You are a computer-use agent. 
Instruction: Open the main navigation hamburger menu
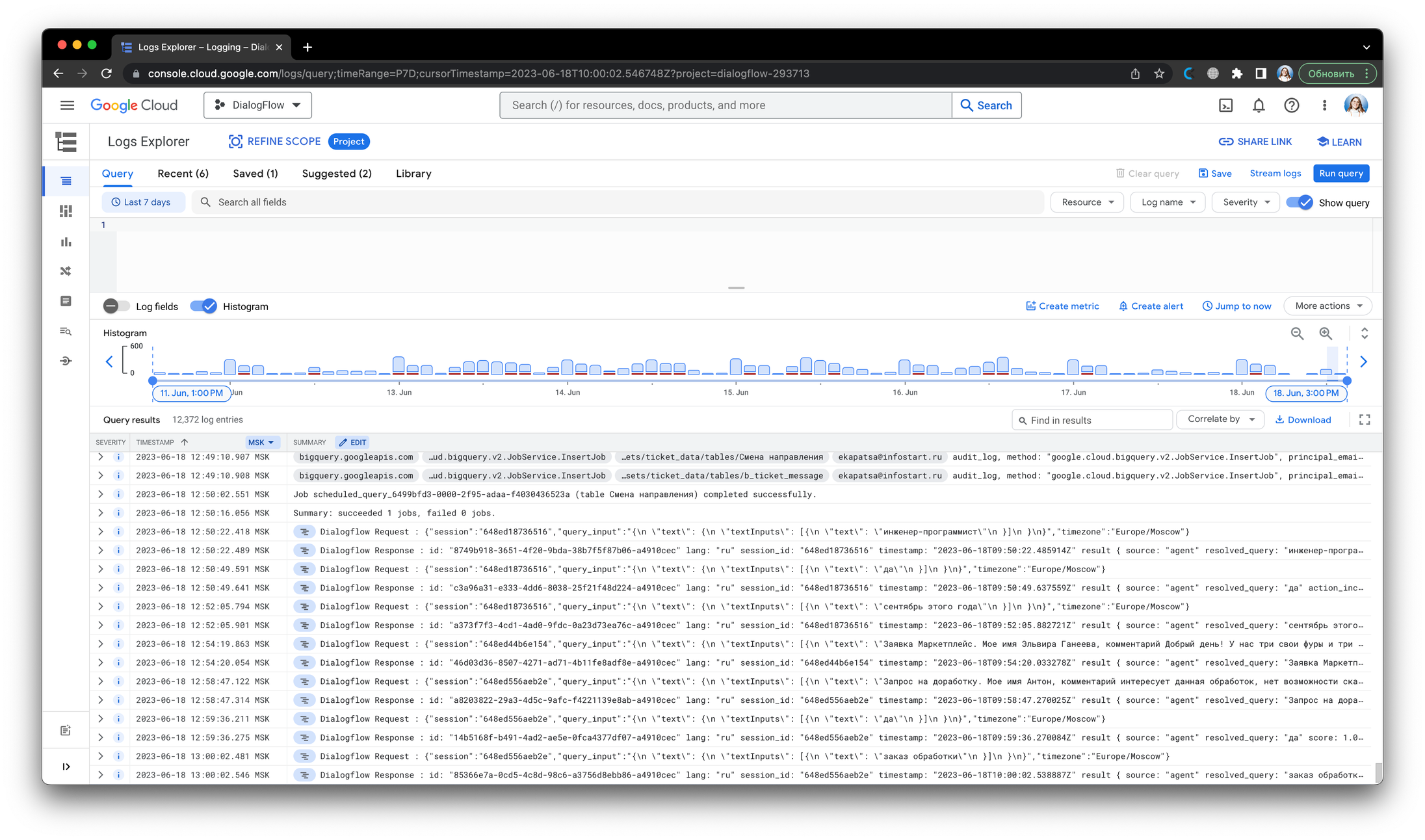point(67,105)
